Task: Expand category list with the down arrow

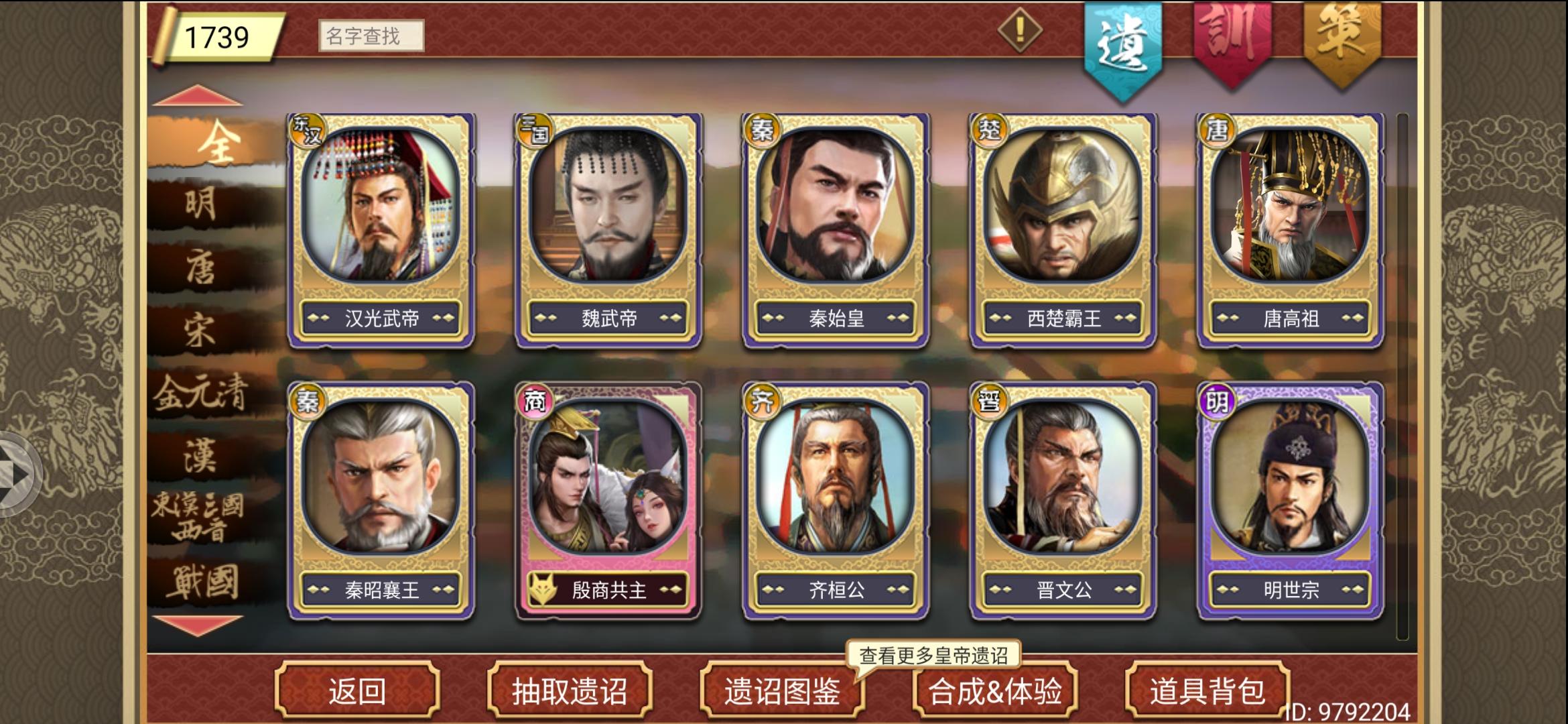Action: (x=198, y=625)
